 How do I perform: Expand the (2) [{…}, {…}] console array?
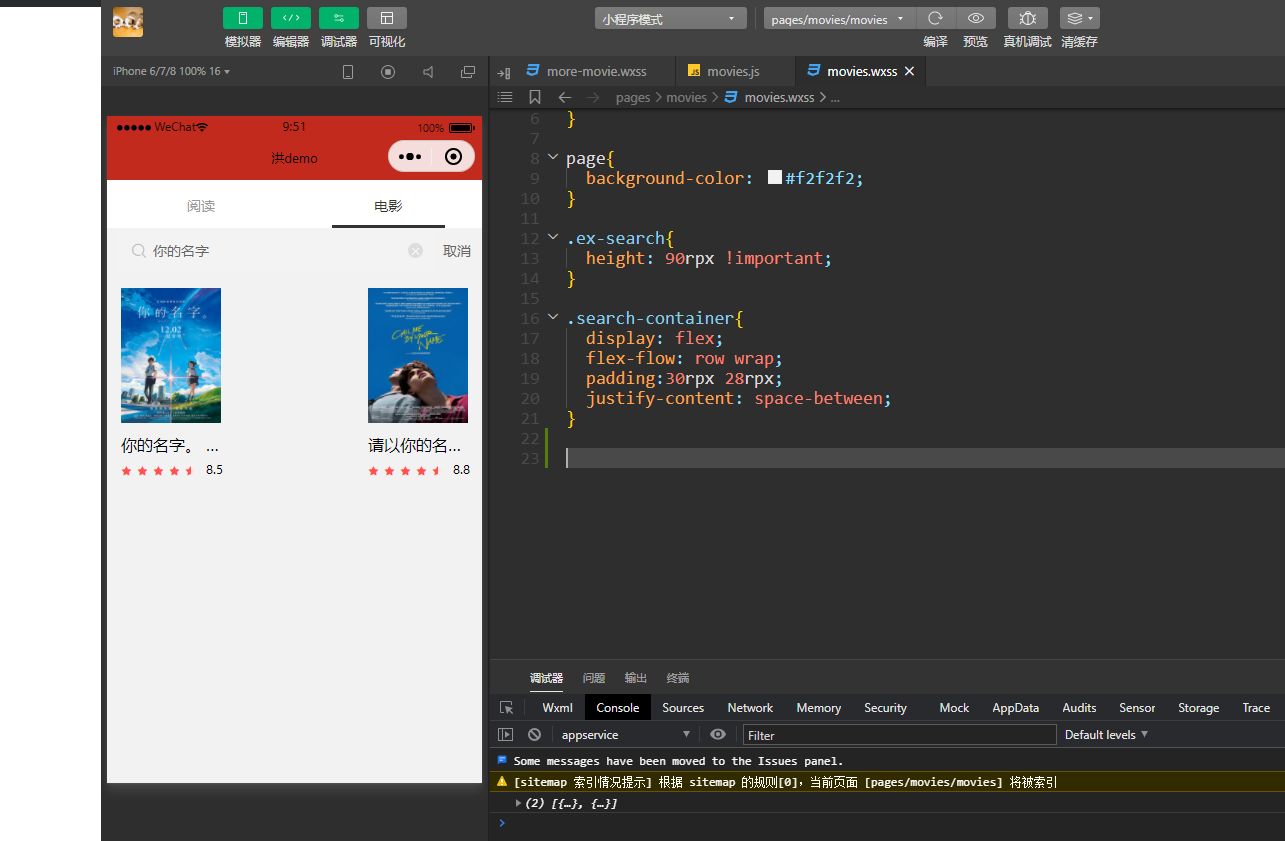[519, 803]
